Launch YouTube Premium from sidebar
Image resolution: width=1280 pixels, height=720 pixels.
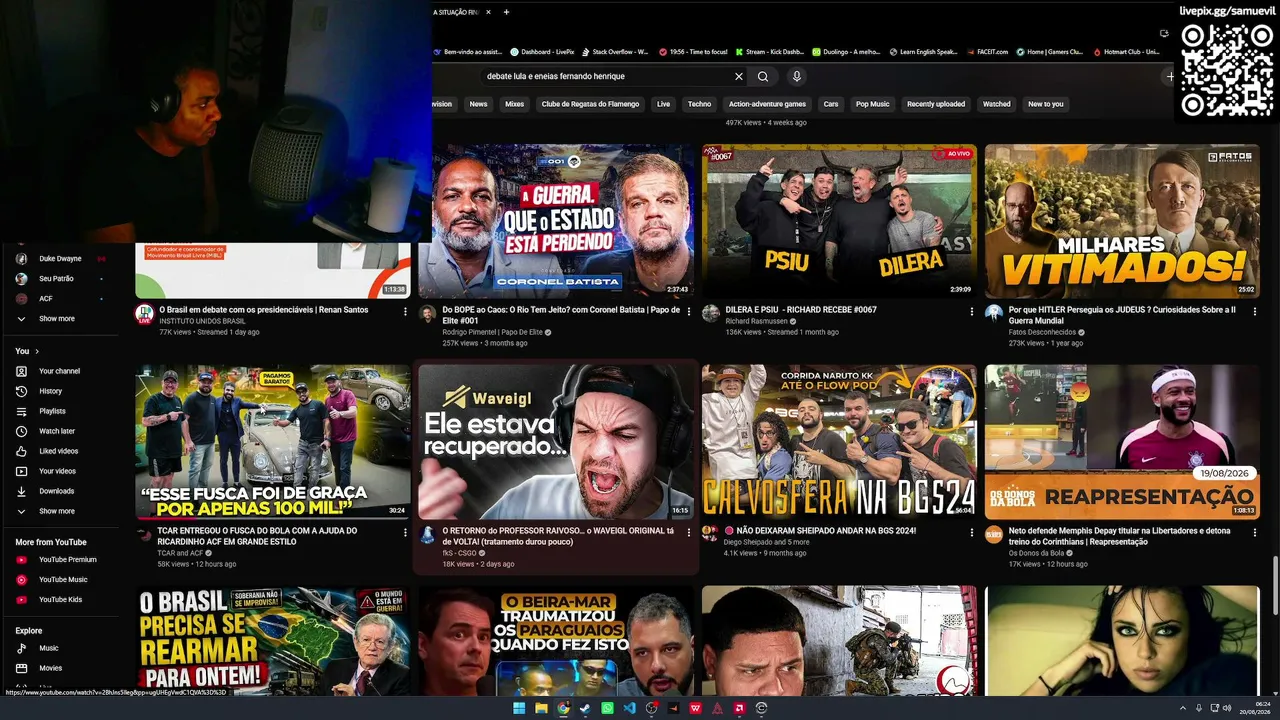coord(59,560)
